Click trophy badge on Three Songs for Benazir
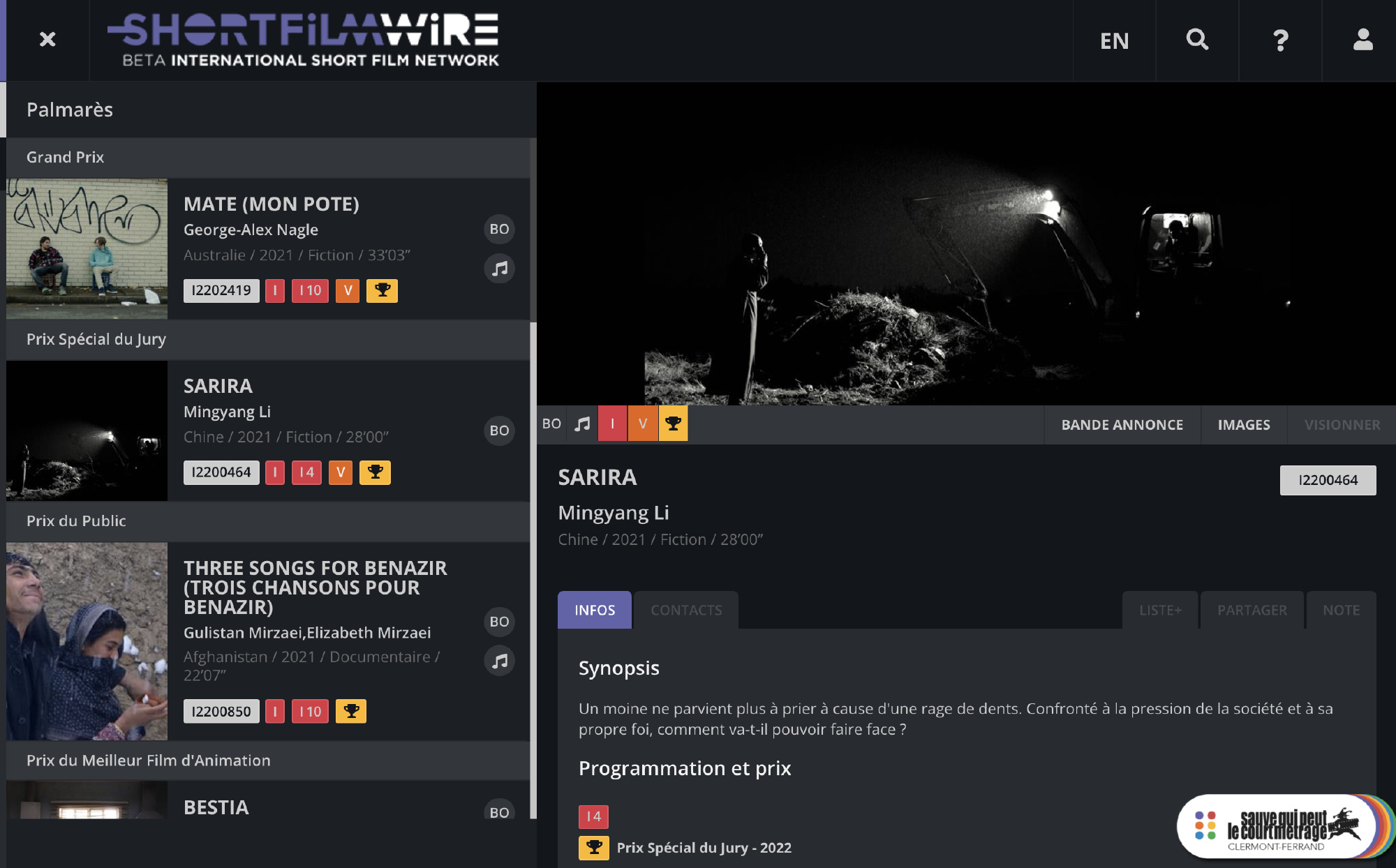Screen dimensions: 1396x868 point(351,711)
